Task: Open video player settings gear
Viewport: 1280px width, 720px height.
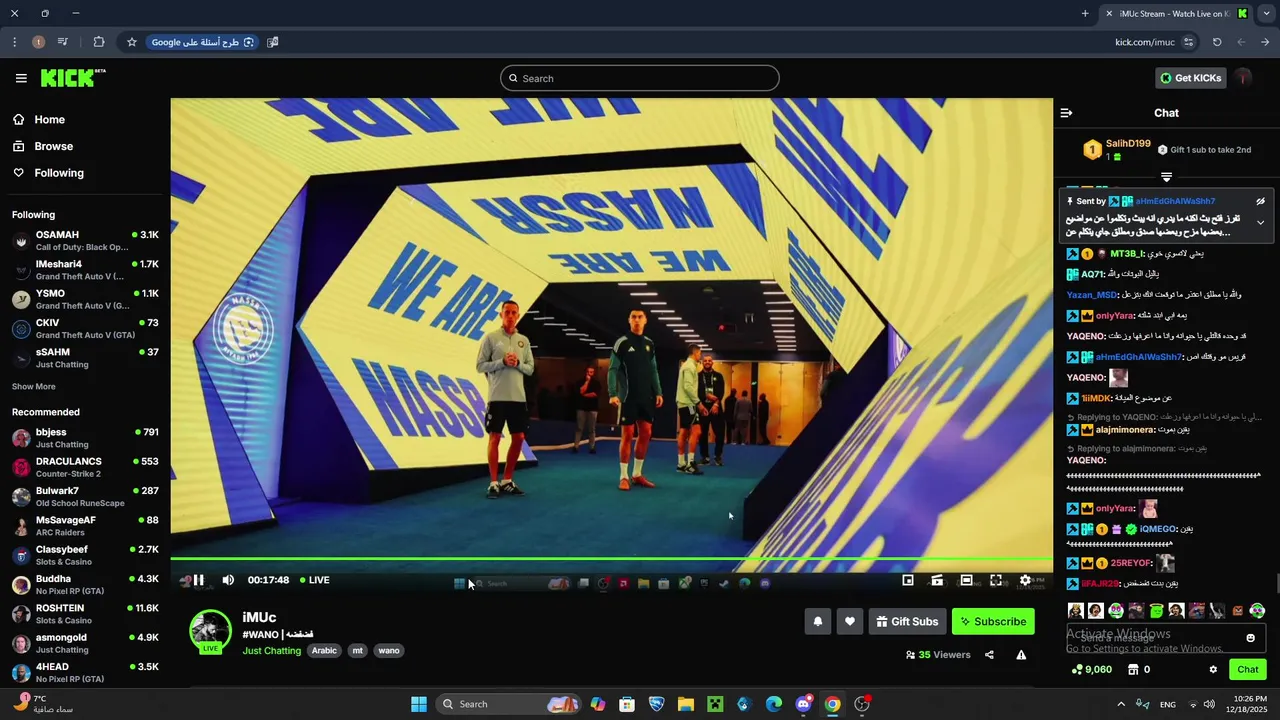Action: click(1025, 580)
